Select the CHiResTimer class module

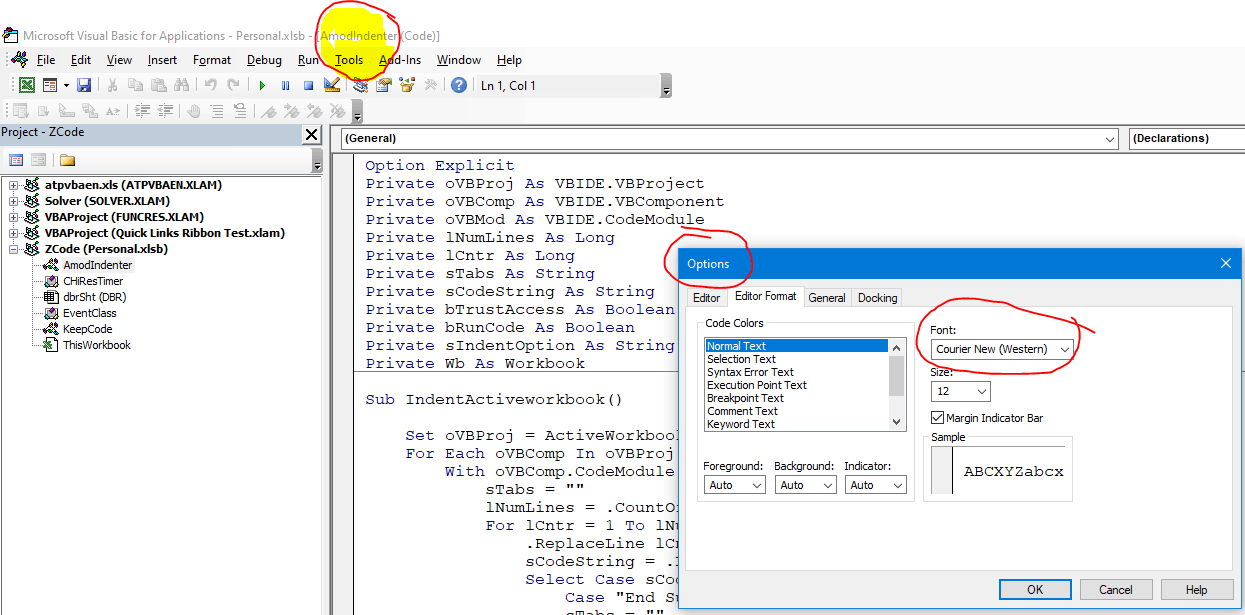pos(93,281)
